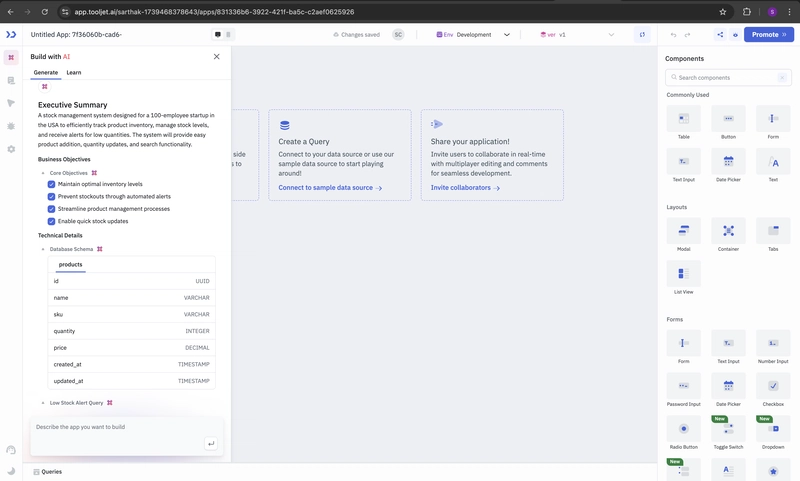Image resolution: width=800 pixels, height=481 pixels.
Task: Close the Build with AI panel
Action: pos(216,57)
